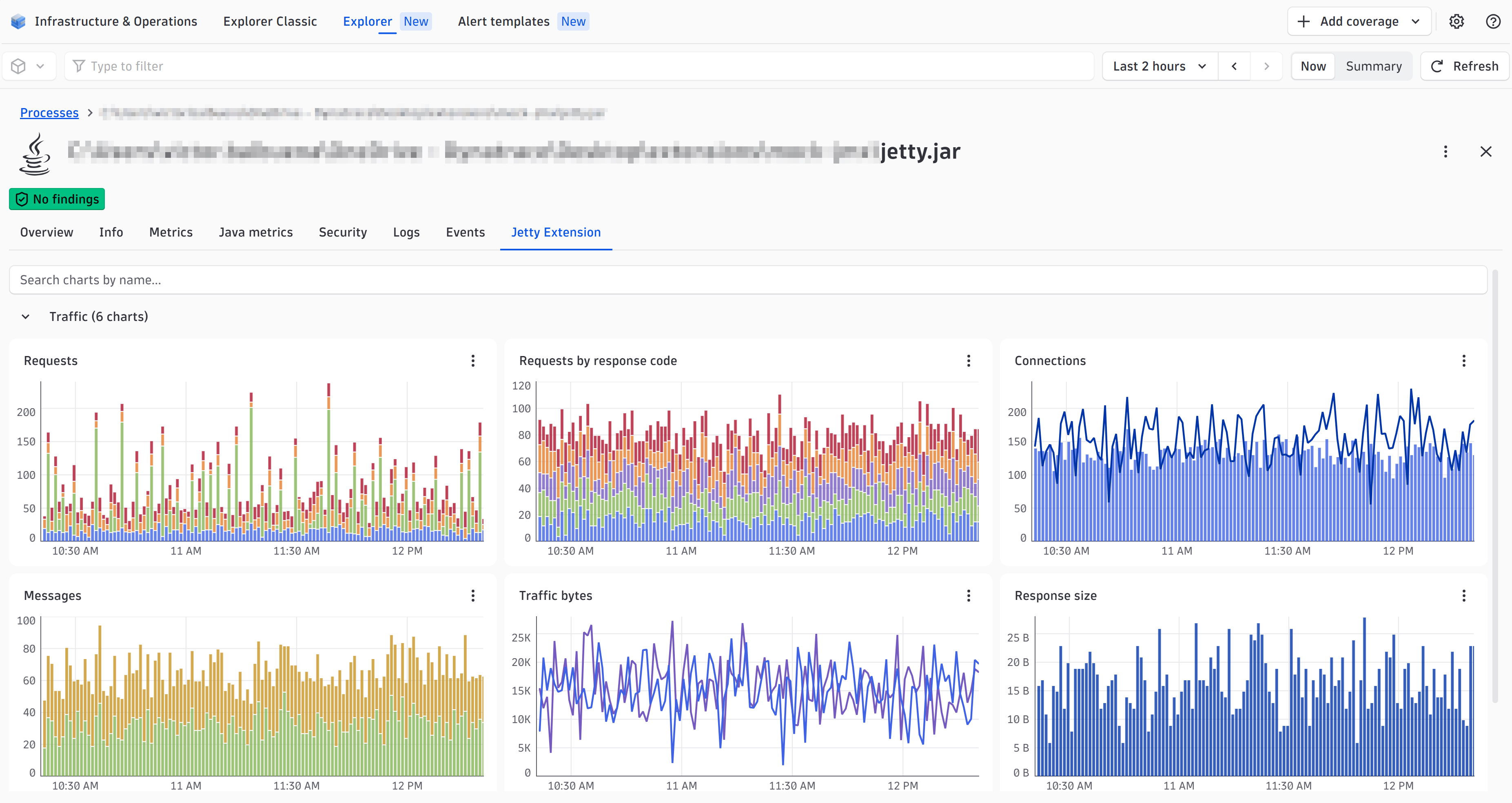The image size is (1512, 803).
Task: Collapse the Traffic (6 charts) section
Action: 26,317
